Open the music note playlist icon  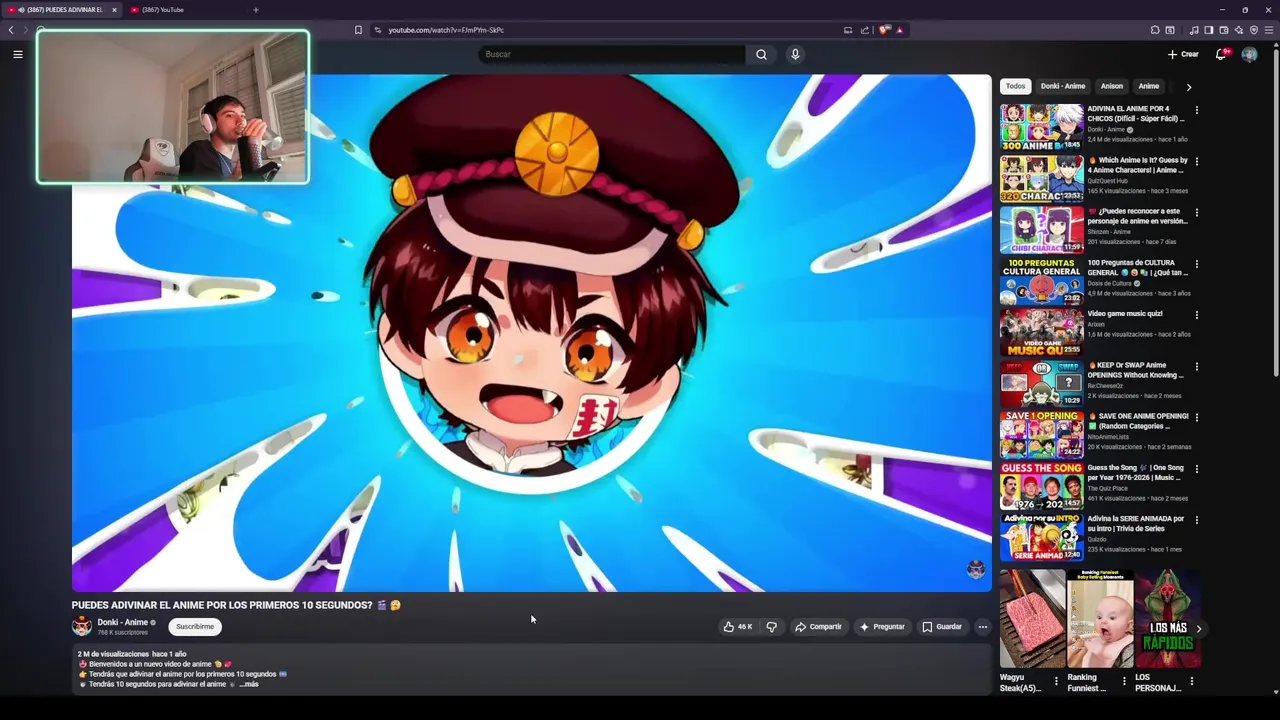tap(1194, 30)
